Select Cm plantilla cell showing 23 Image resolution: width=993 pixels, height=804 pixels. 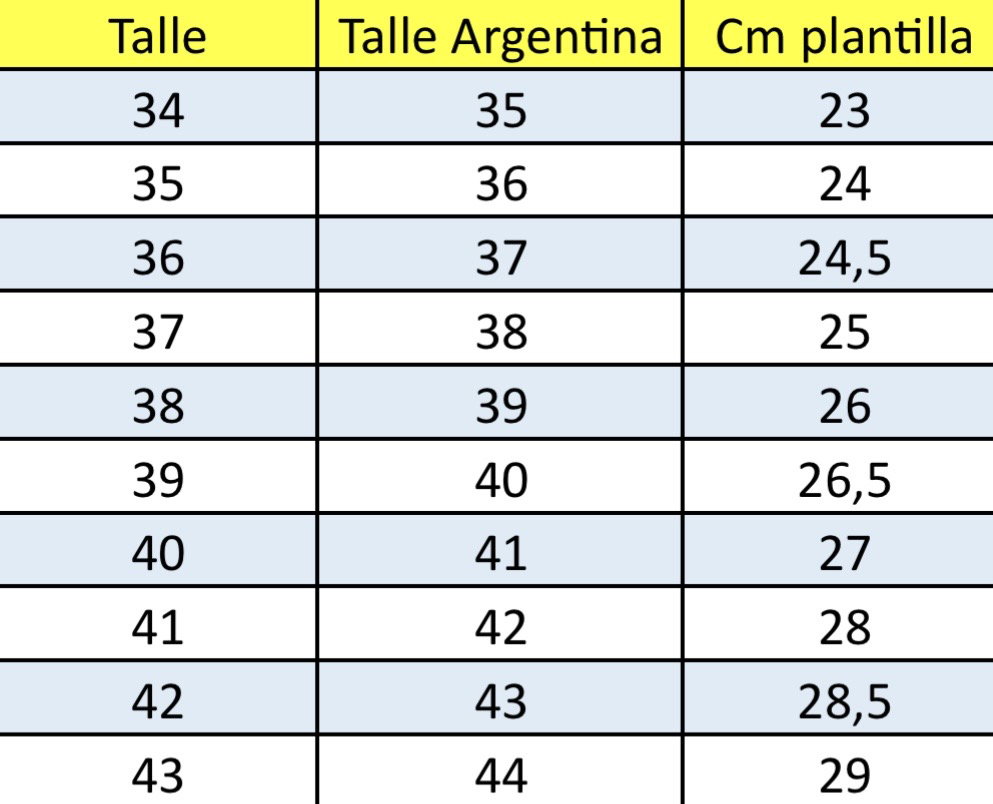pyautogui.click(x=838, y=106)
